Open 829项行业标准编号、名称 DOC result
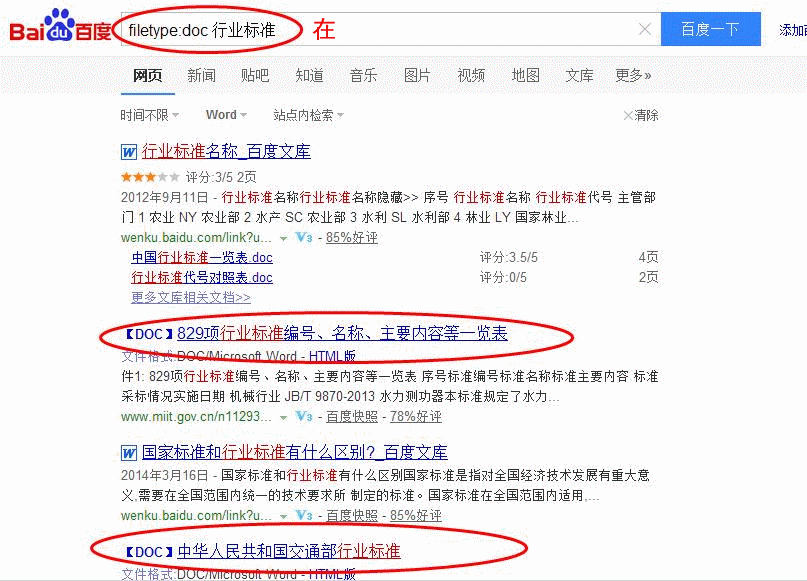Viewport: 807px width, 581px height. click(342, 333)
